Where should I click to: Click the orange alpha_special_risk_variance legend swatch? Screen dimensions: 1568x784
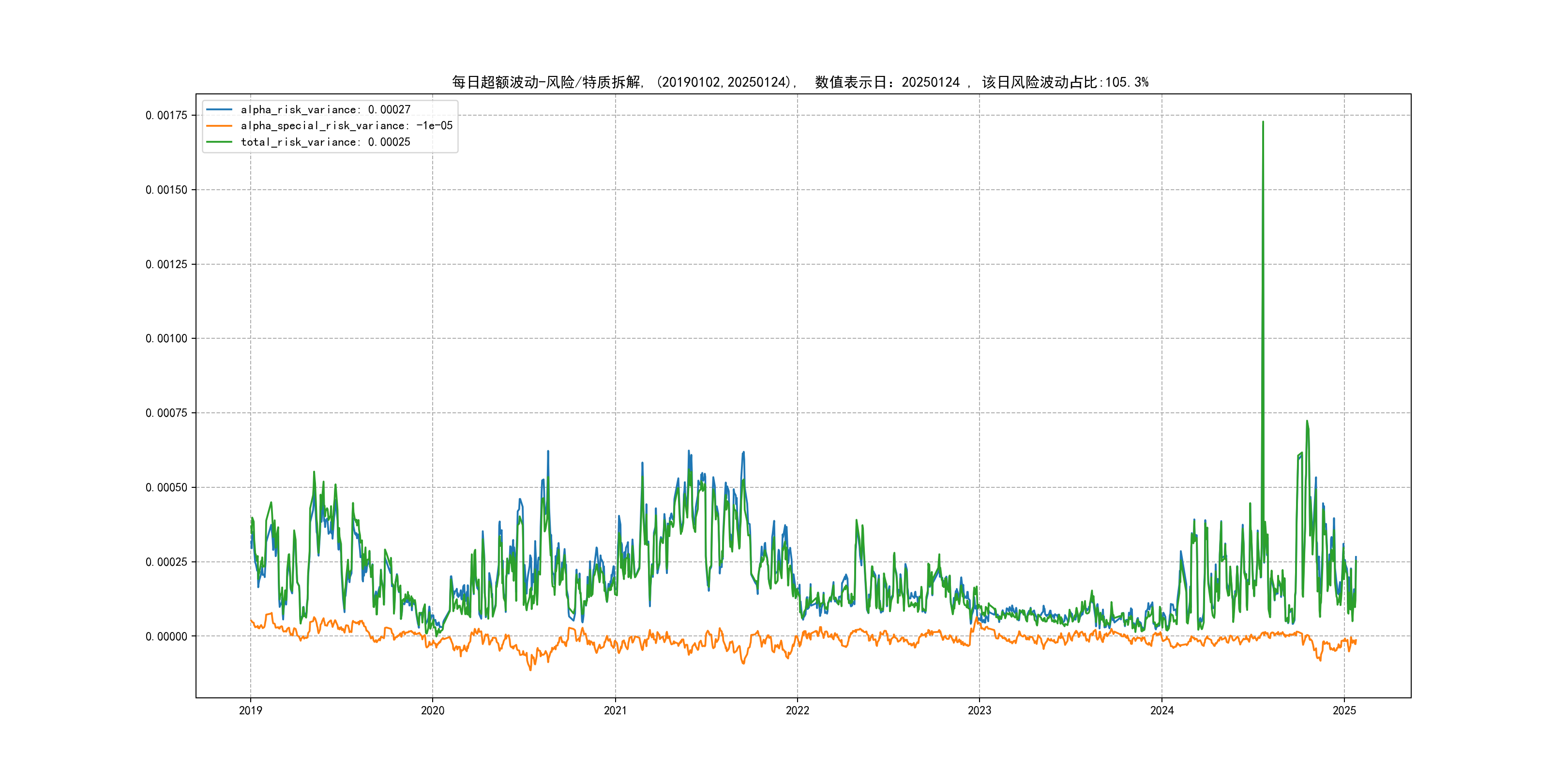(x=219, y=126)
